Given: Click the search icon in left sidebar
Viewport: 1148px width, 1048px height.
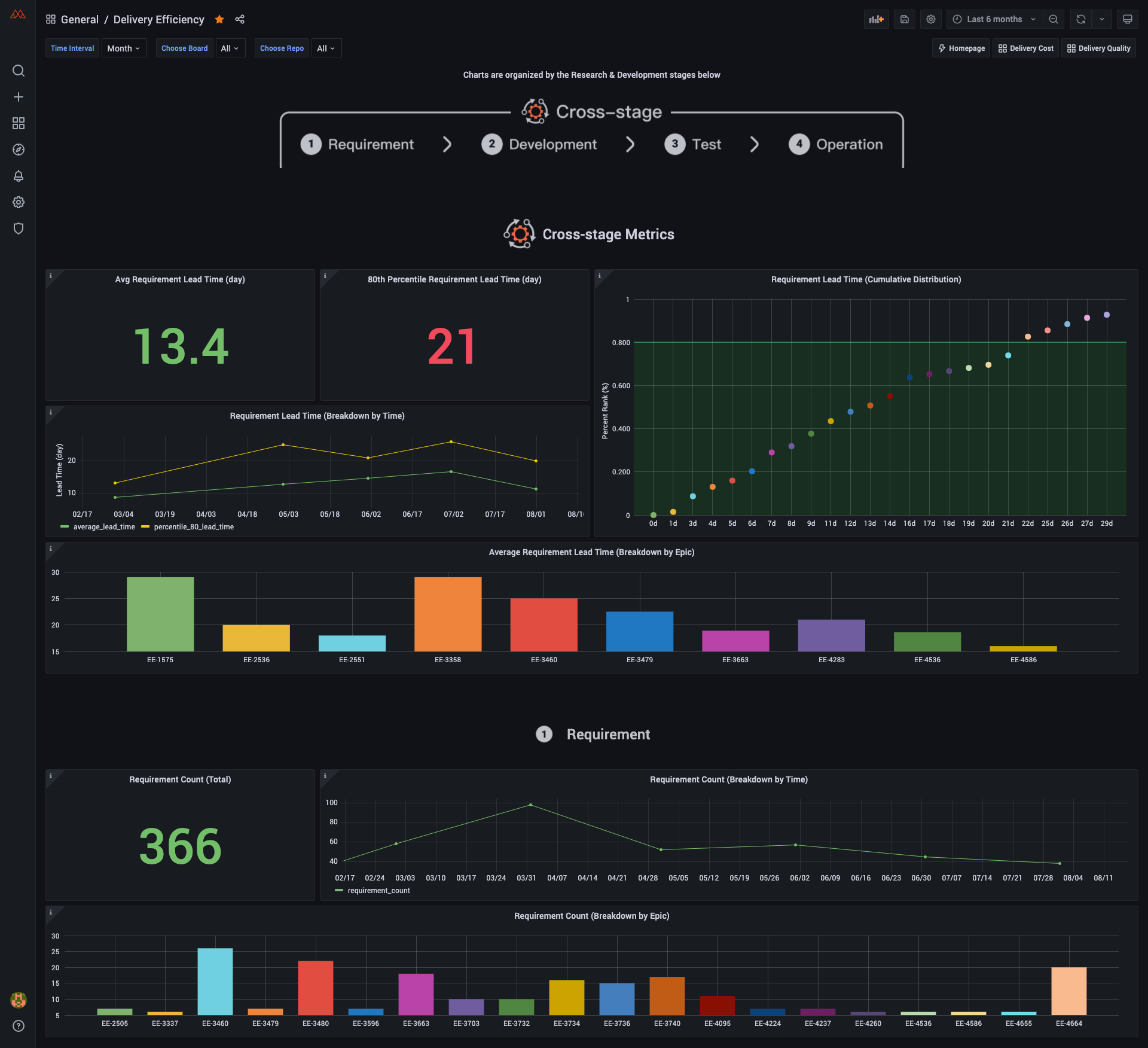Looking at the screenshot, I should [x=18, y=70].
